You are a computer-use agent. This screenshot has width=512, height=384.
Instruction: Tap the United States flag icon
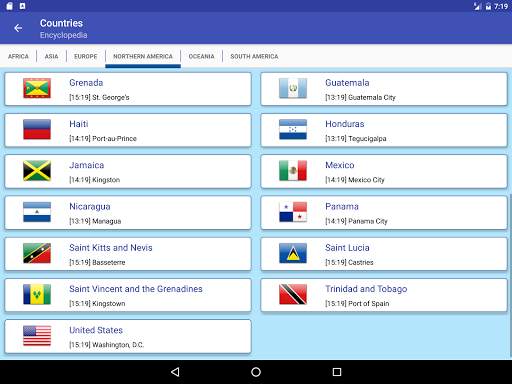(37, 336)
